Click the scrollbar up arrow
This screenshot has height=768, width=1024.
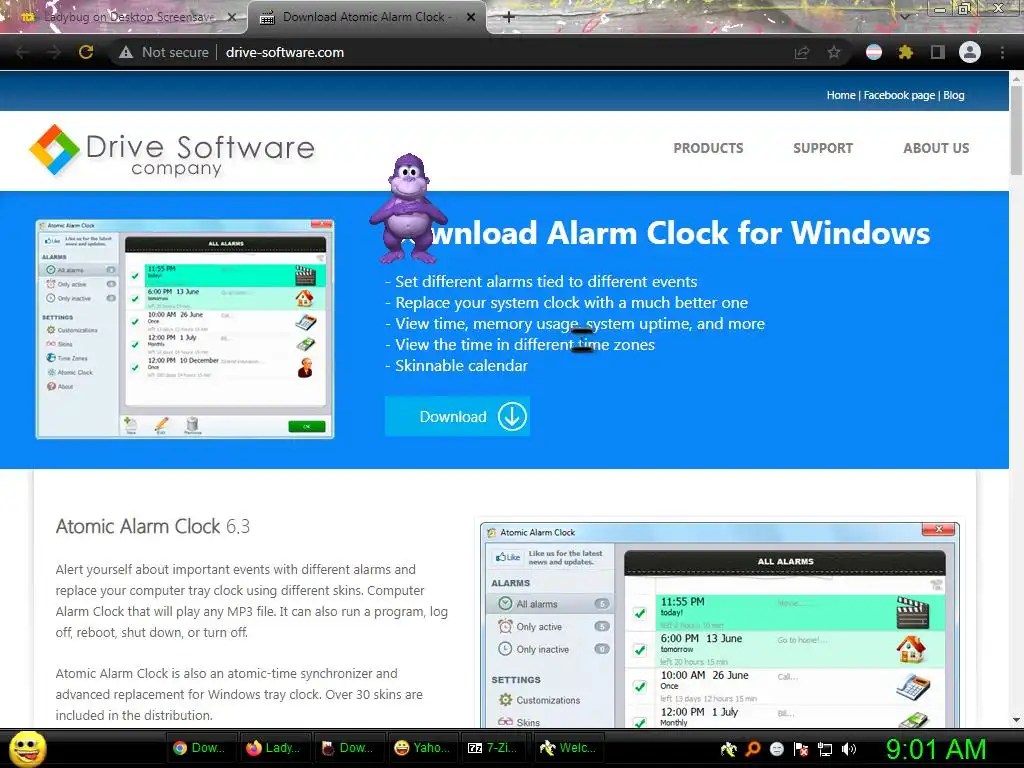pos(1016,78)
